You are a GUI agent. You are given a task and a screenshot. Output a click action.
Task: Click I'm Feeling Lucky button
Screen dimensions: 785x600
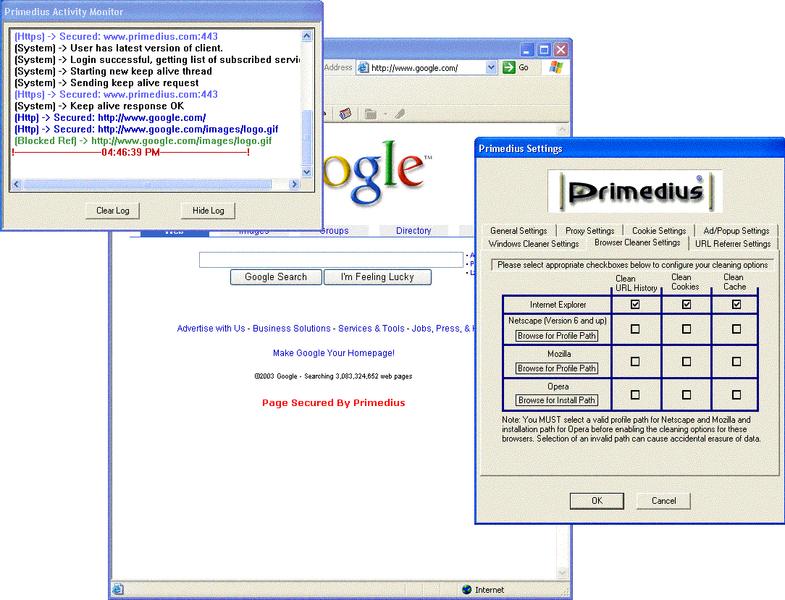tap(377, 277)
